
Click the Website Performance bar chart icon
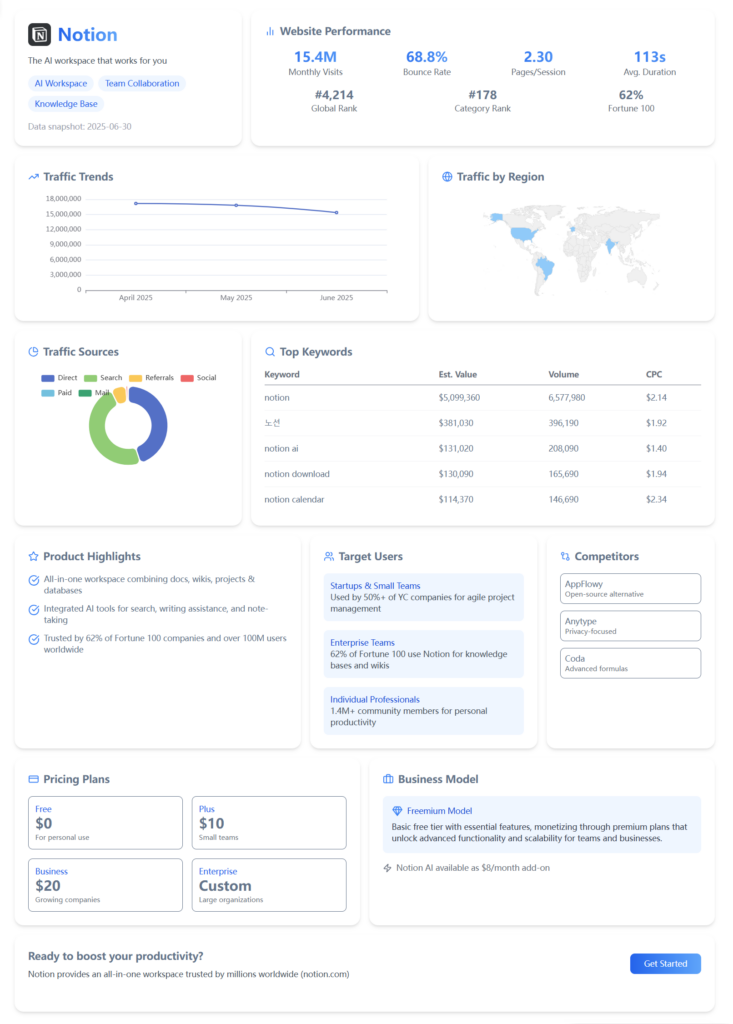coord(270,32)
